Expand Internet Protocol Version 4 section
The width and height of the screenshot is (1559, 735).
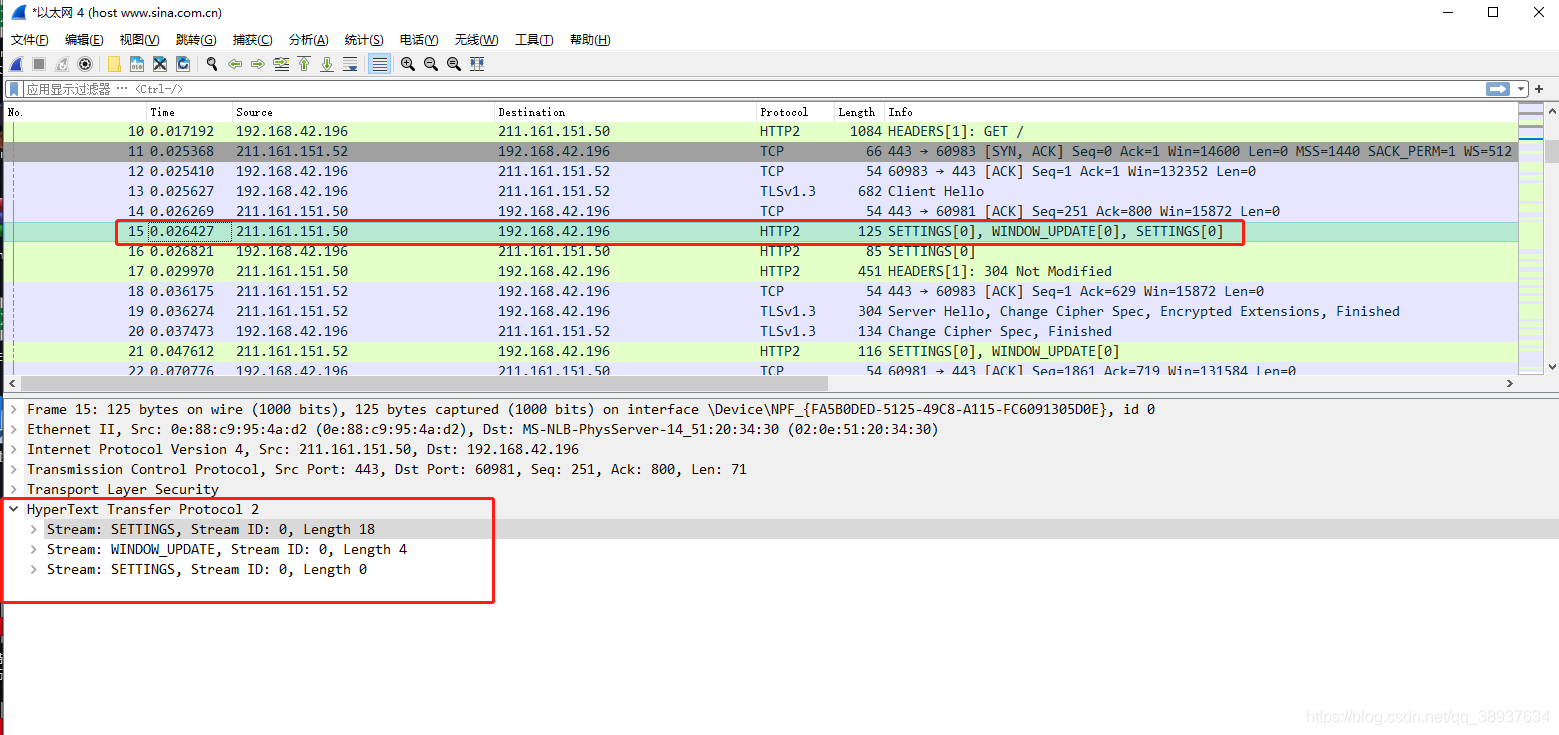coord(14,449)
